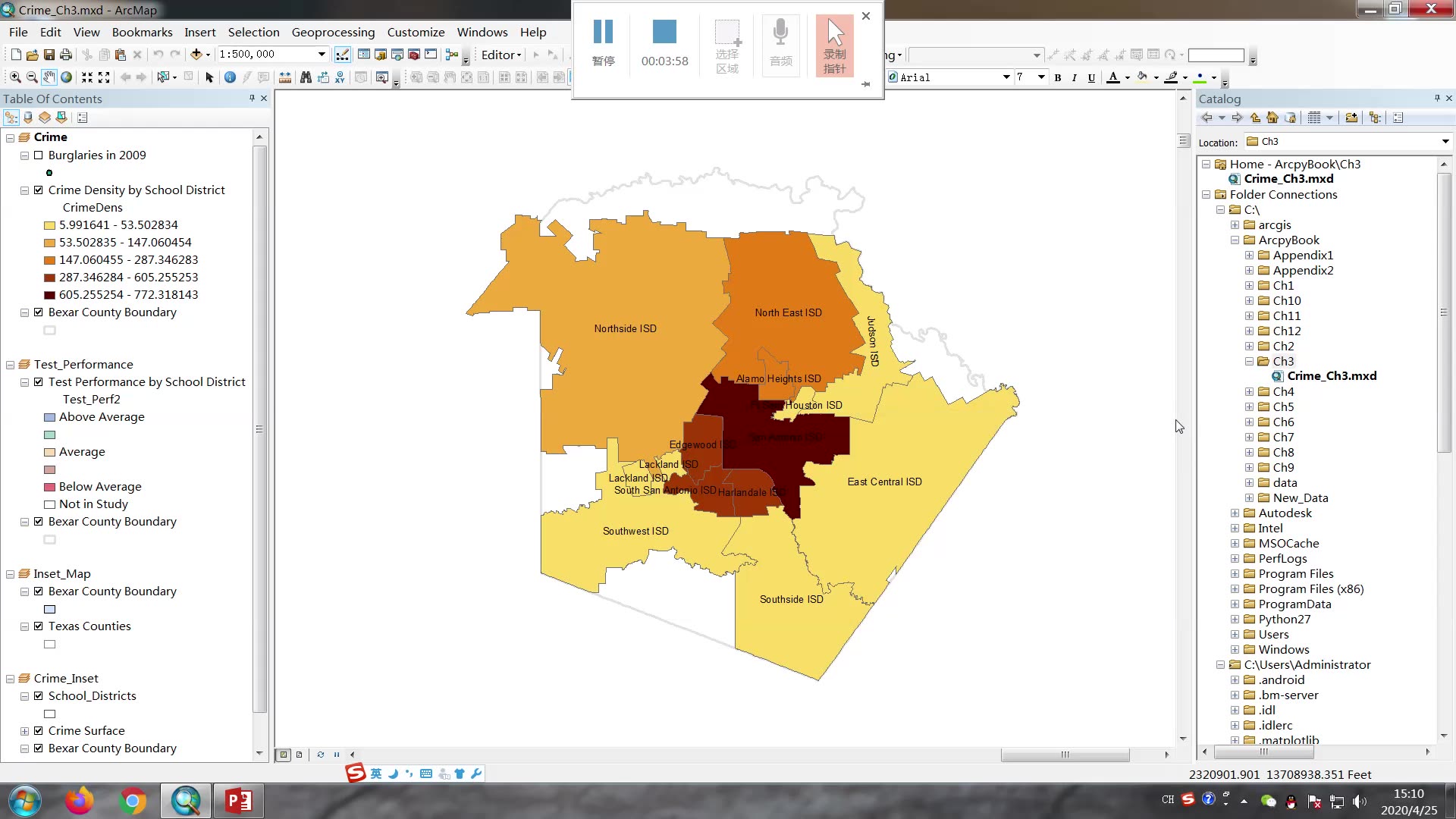This screenshot has width=1456, height=819.
Task: Select the Measure ruler tool
Action: click(x=285, y=77)
